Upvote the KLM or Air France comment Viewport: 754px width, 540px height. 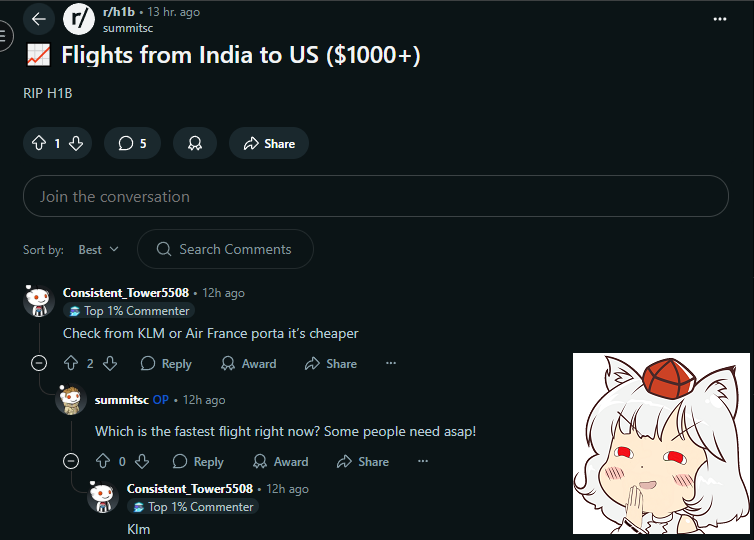point(71,364)
